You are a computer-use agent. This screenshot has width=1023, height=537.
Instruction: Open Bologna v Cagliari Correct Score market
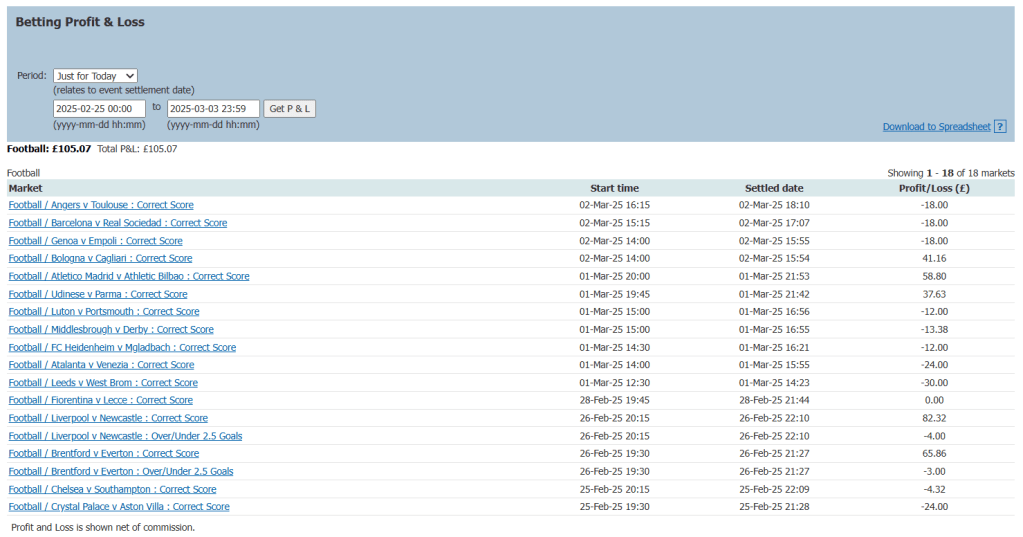coord(100,259)
